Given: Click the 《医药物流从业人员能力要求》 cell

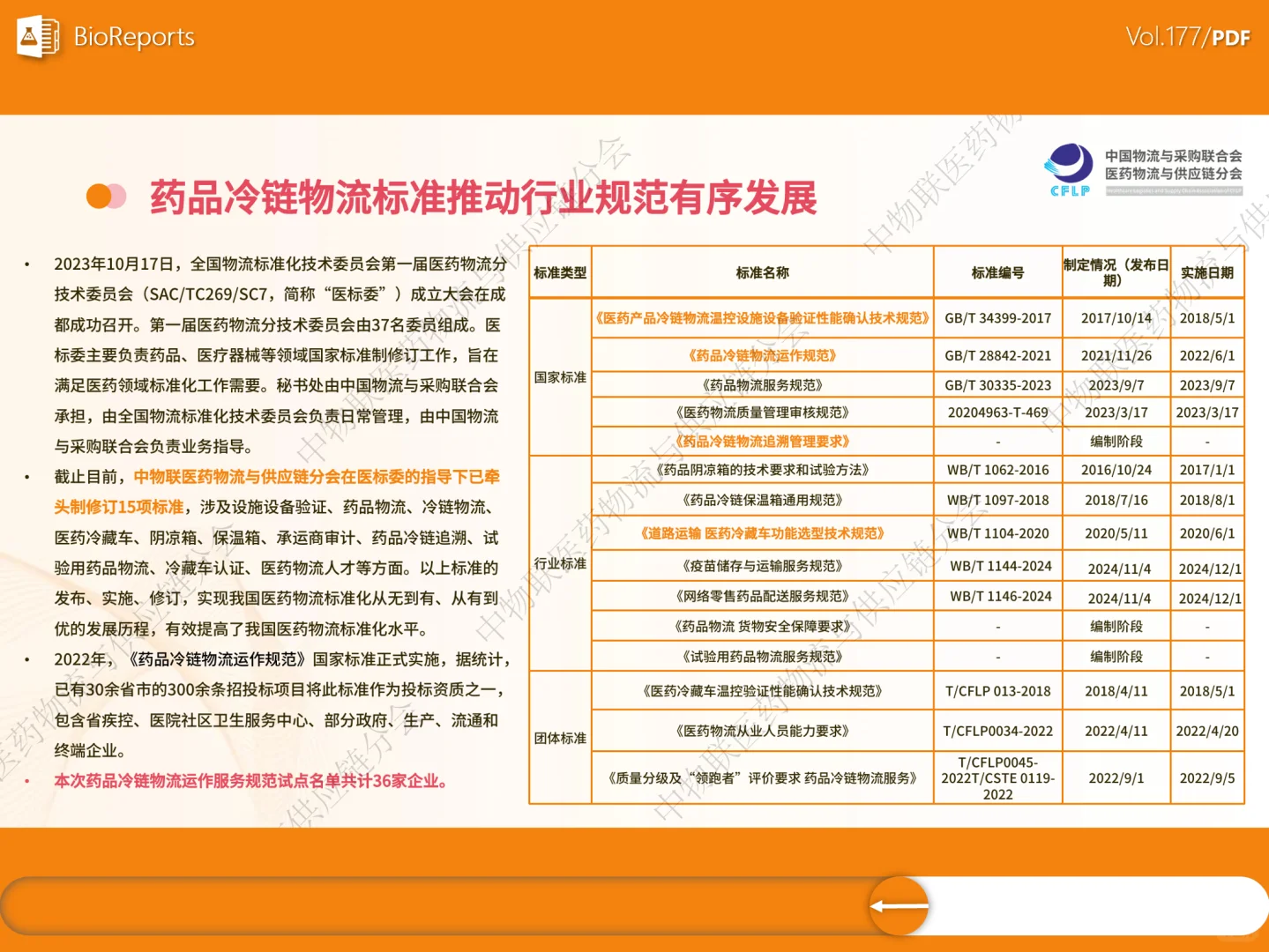Looking at the screenshot, I should click(x=763, y=731).
